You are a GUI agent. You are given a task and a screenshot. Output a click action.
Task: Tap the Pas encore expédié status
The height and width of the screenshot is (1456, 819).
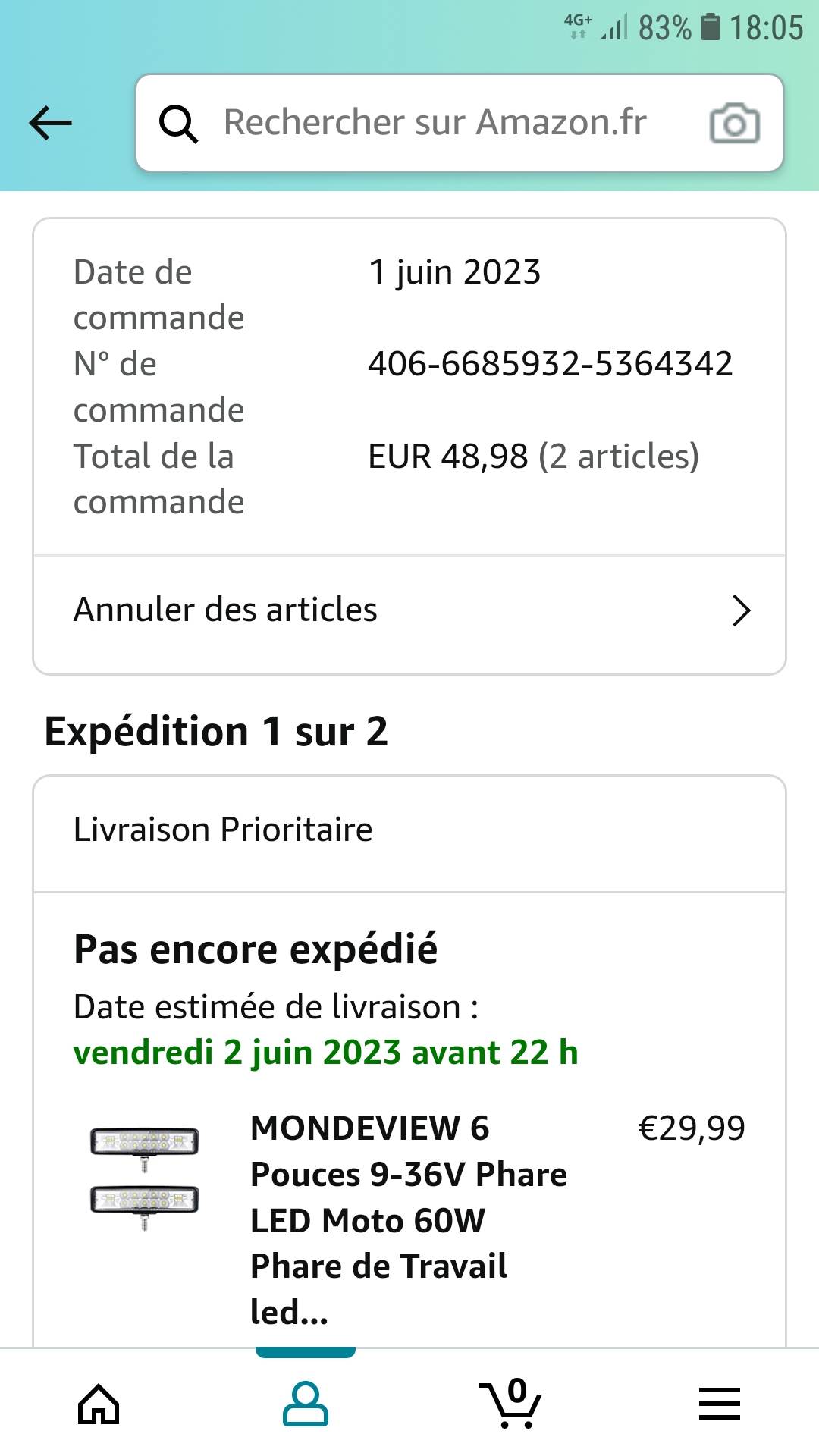(256, 949)
